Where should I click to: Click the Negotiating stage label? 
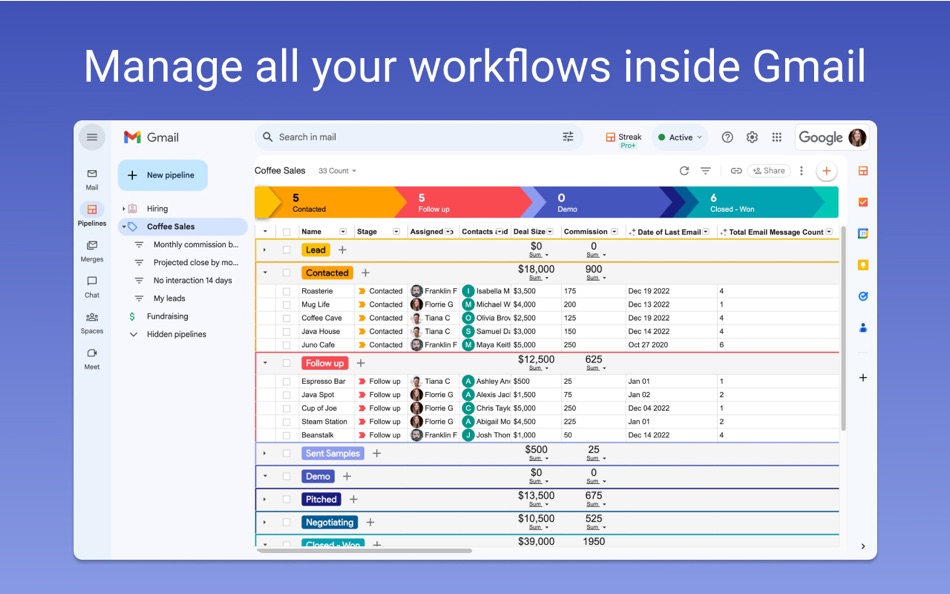[330, 522]
